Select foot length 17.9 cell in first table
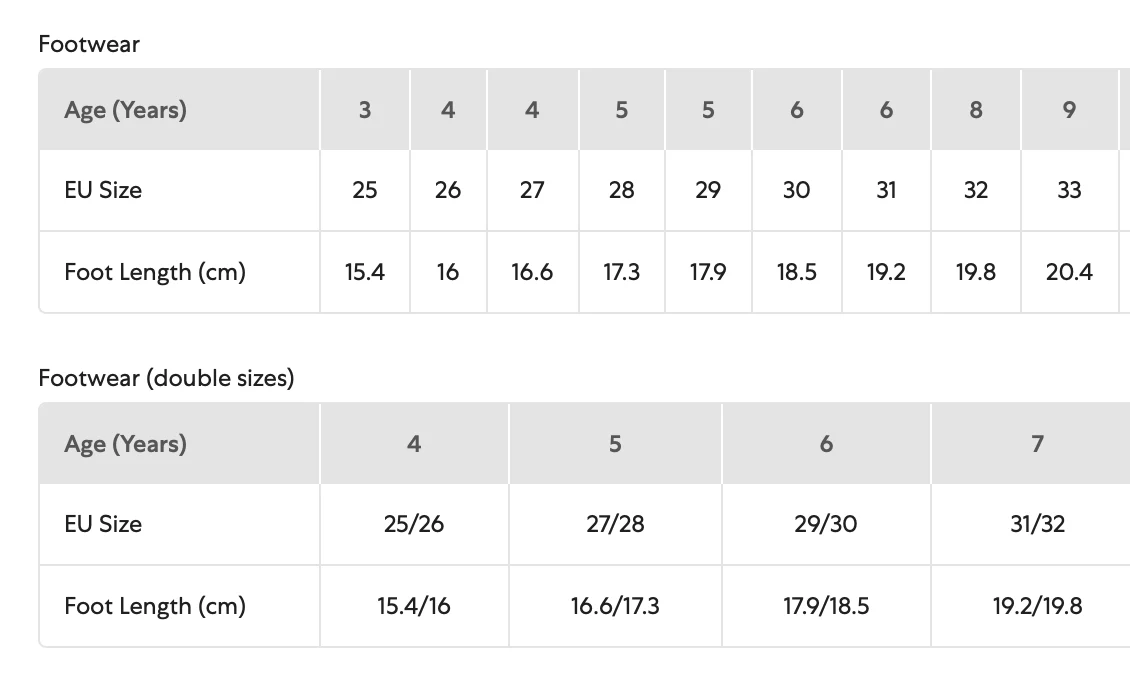The height and width of the screenshot is (686, 1130). tap(708, 272)
